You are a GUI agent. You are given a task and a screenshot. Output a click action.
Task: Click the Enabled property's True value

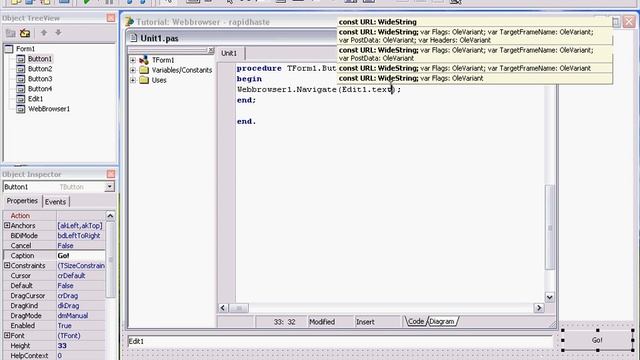point(64,326)
